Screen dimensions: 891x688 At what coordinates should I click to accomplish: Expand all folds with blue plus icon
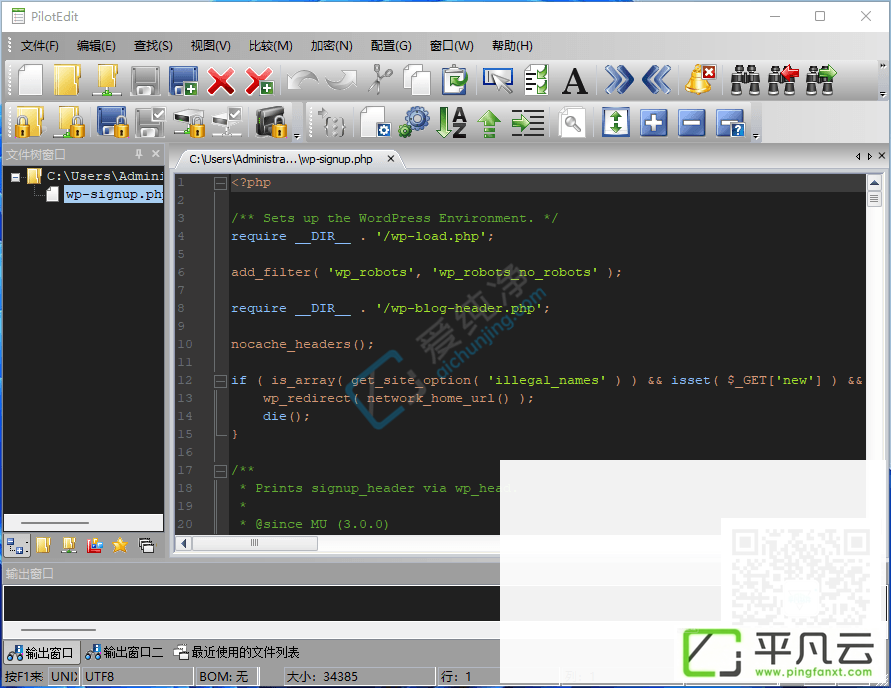[654, 122]
